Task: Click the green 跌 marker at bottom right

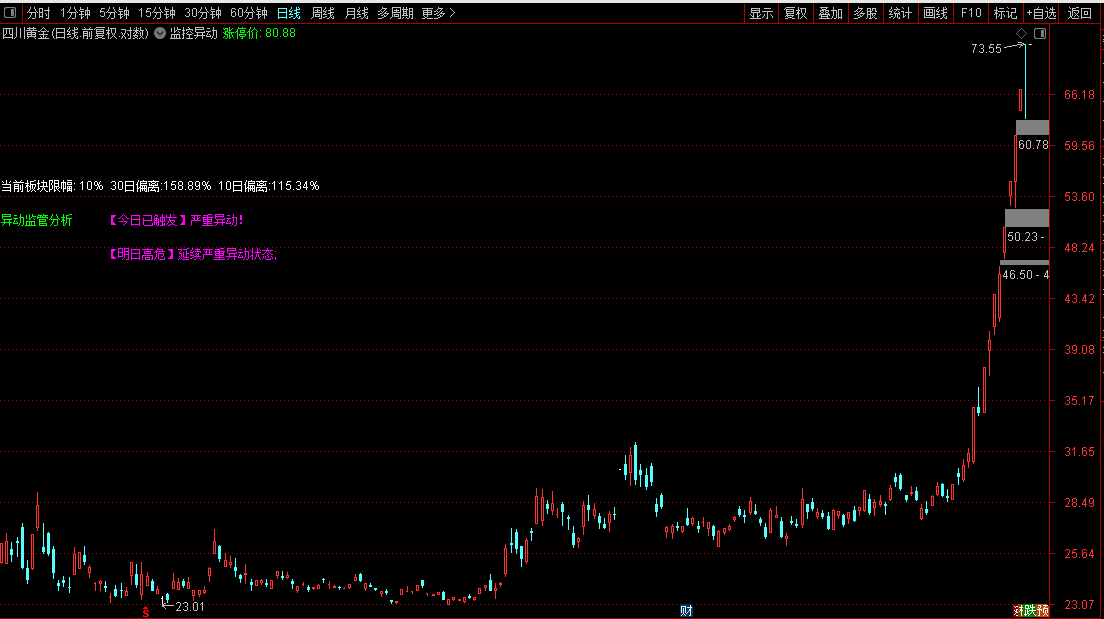Action: pos(1030,611)
